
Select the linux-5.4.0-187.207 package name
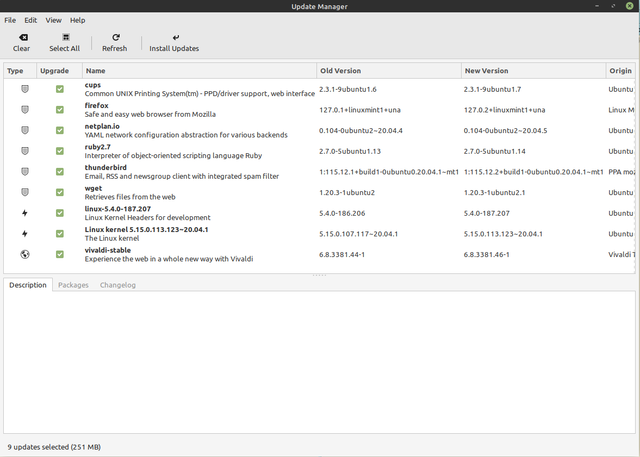[118, 209]
